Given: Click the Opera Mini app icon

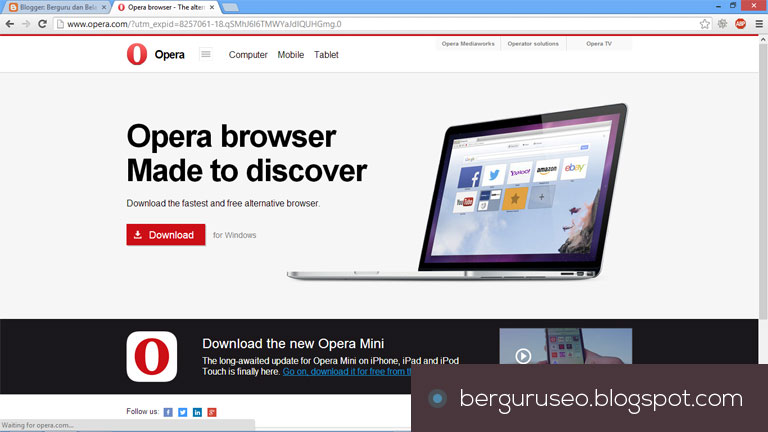Looking at the screenshot, I should pyautogui.click(x=152, y=357).
